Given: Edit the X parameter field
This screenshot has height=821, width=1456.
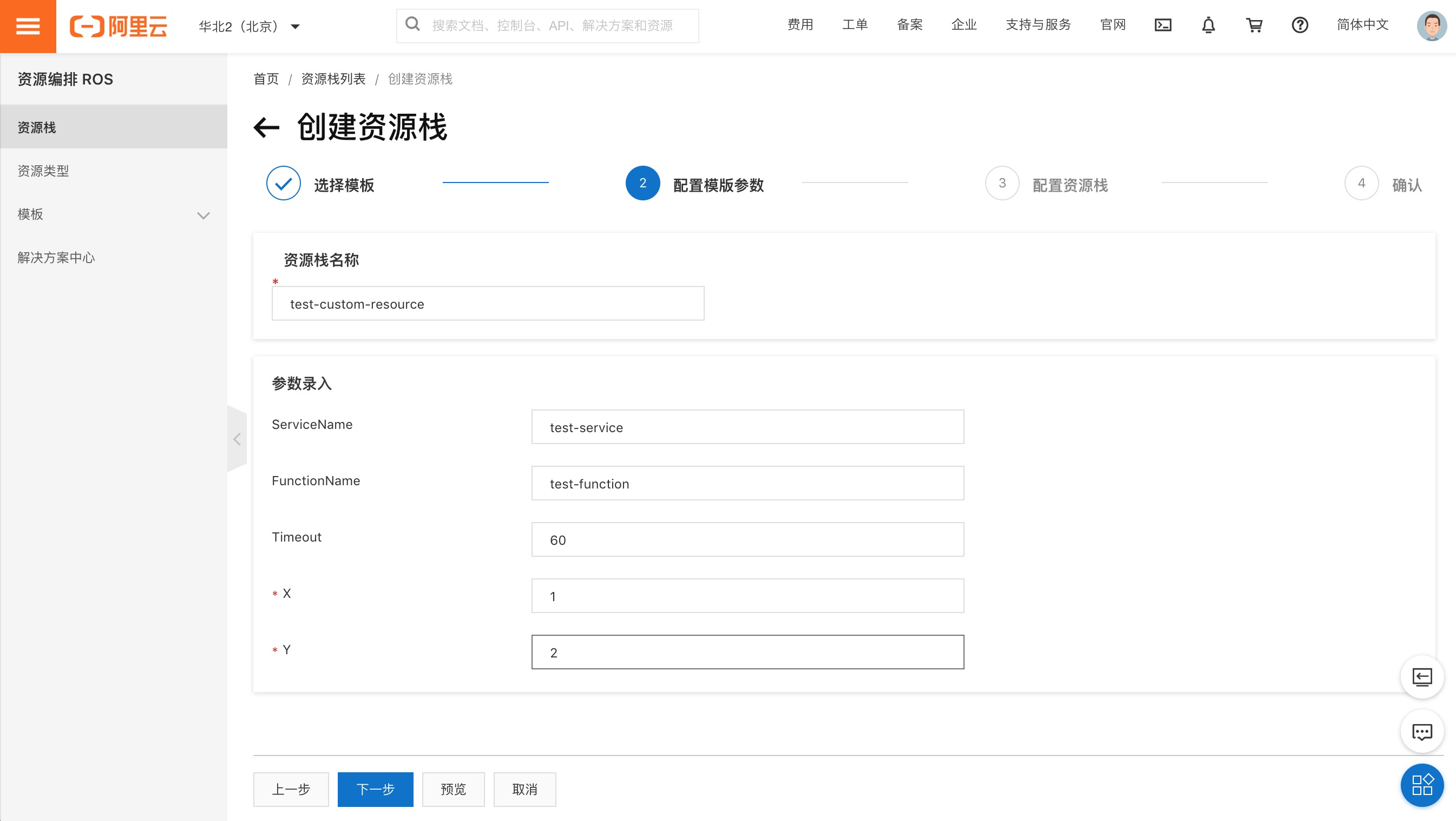Looking at the screenshot, I should coord(747,596).
